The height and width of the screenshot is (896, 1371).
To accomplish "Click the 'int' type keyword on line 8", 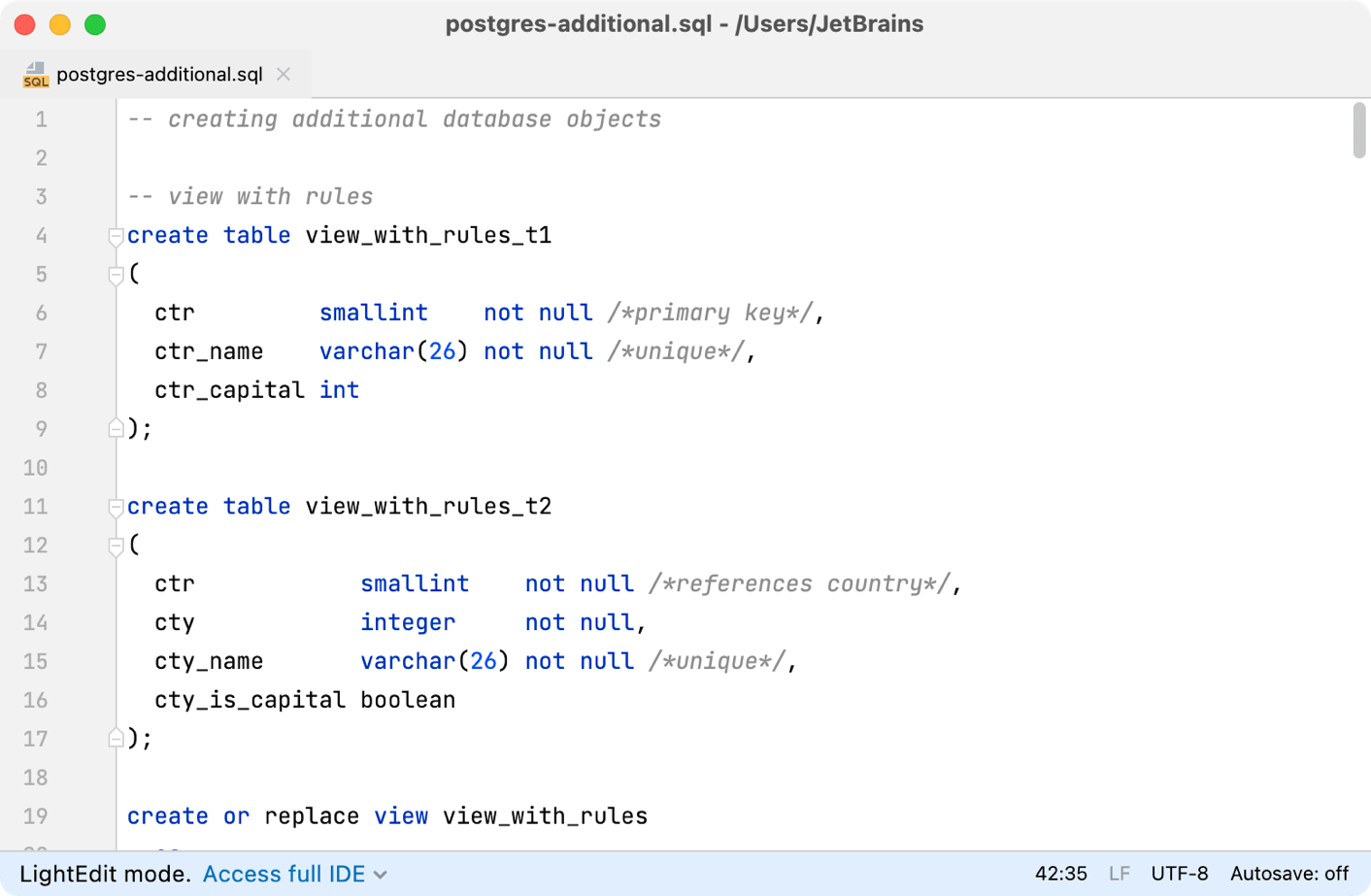I will 340,390.
